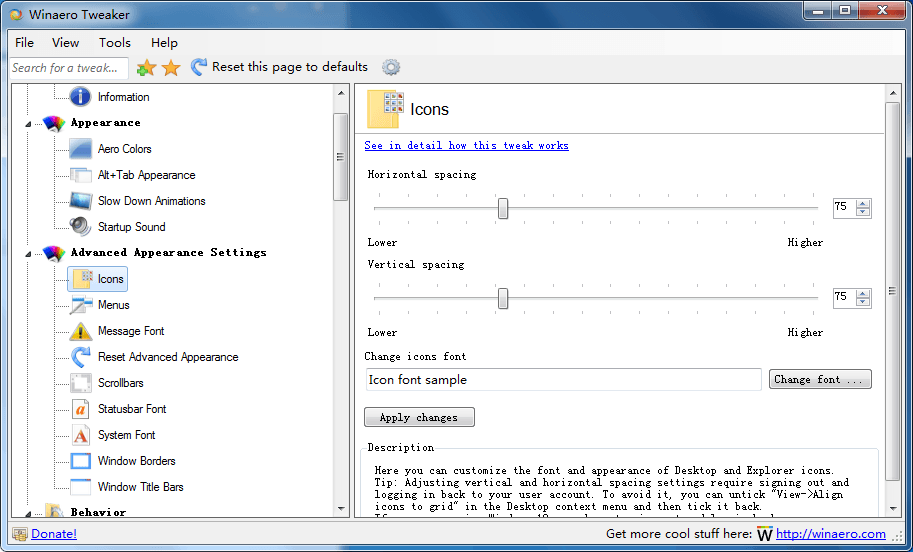Click the tree panel scroll down arrow
This screenshot has width=913, height=552.
coord(341,508)
